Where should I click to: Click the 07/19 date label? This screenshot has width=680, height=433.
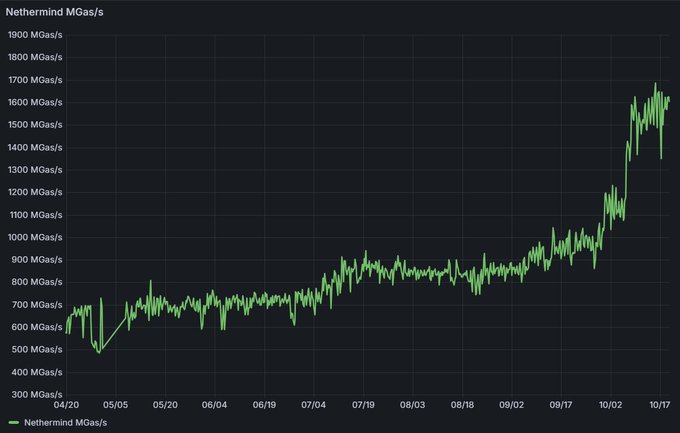(x=363, y=405)
